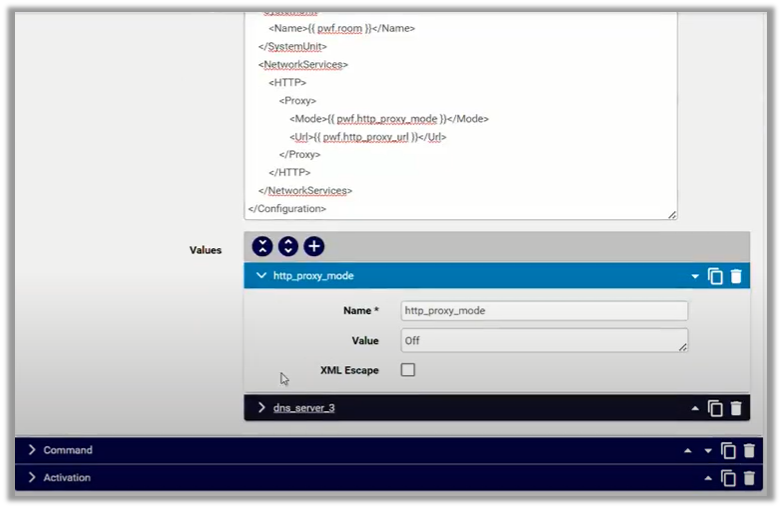
Task: Click the dns_server_3 label text
Action: [x=304, y=408]
